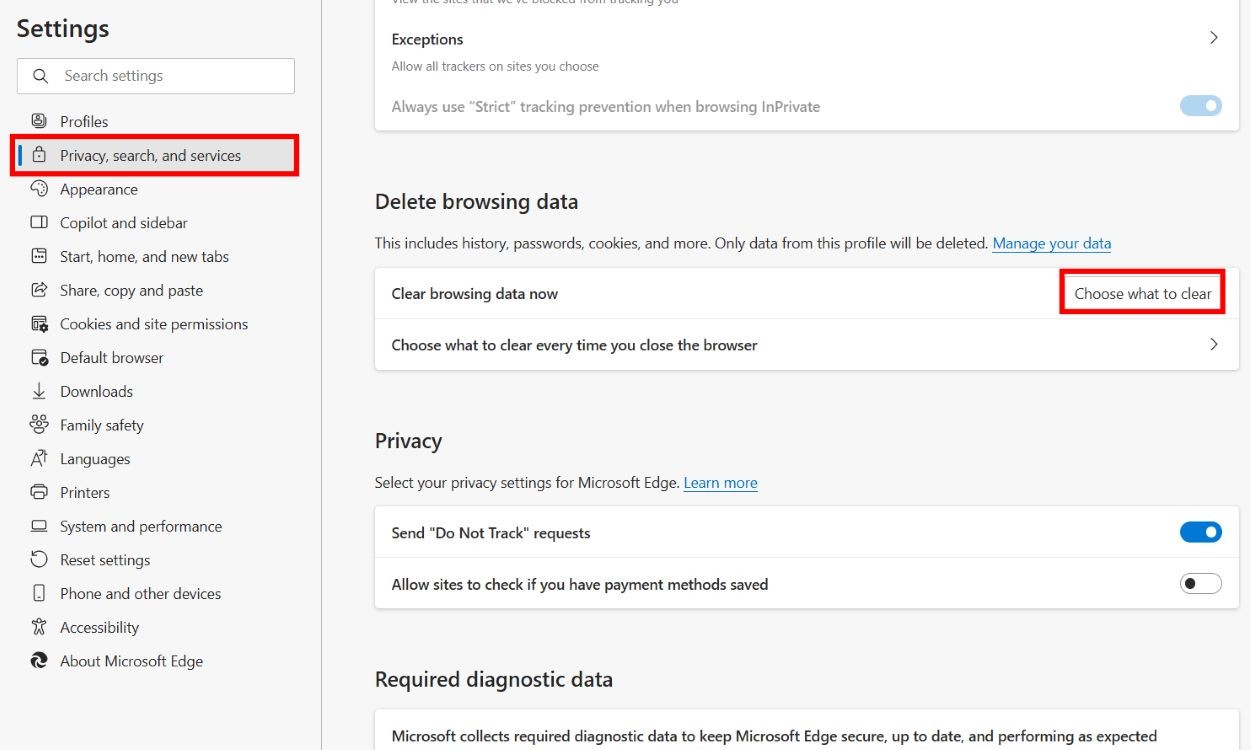Screen dimensions: 1251x750
Task: Click the Copilot and sidebar icon
Action: point(39,222)
